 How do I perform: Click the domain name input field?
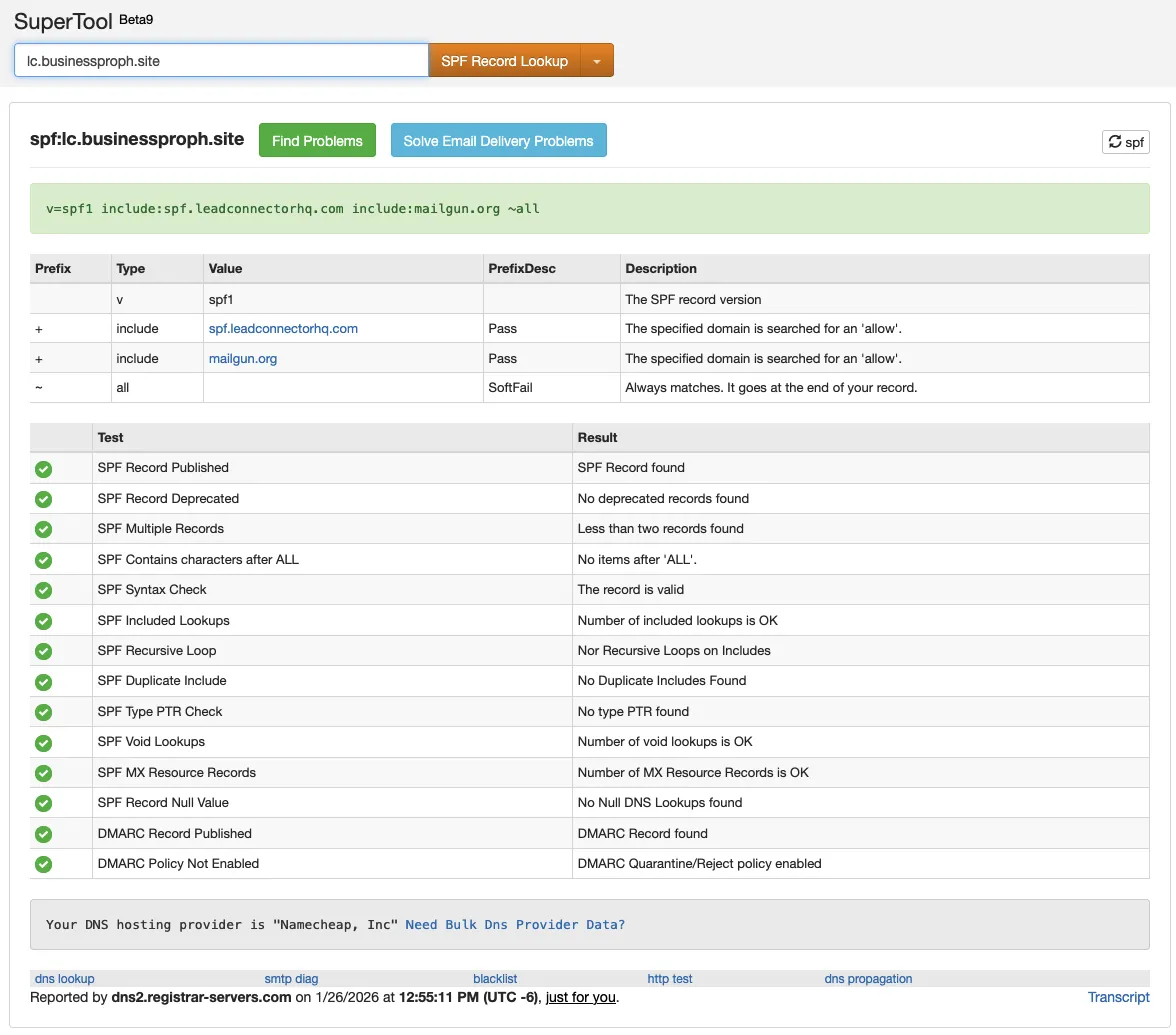pyautogui.click(x=221, y=61)
